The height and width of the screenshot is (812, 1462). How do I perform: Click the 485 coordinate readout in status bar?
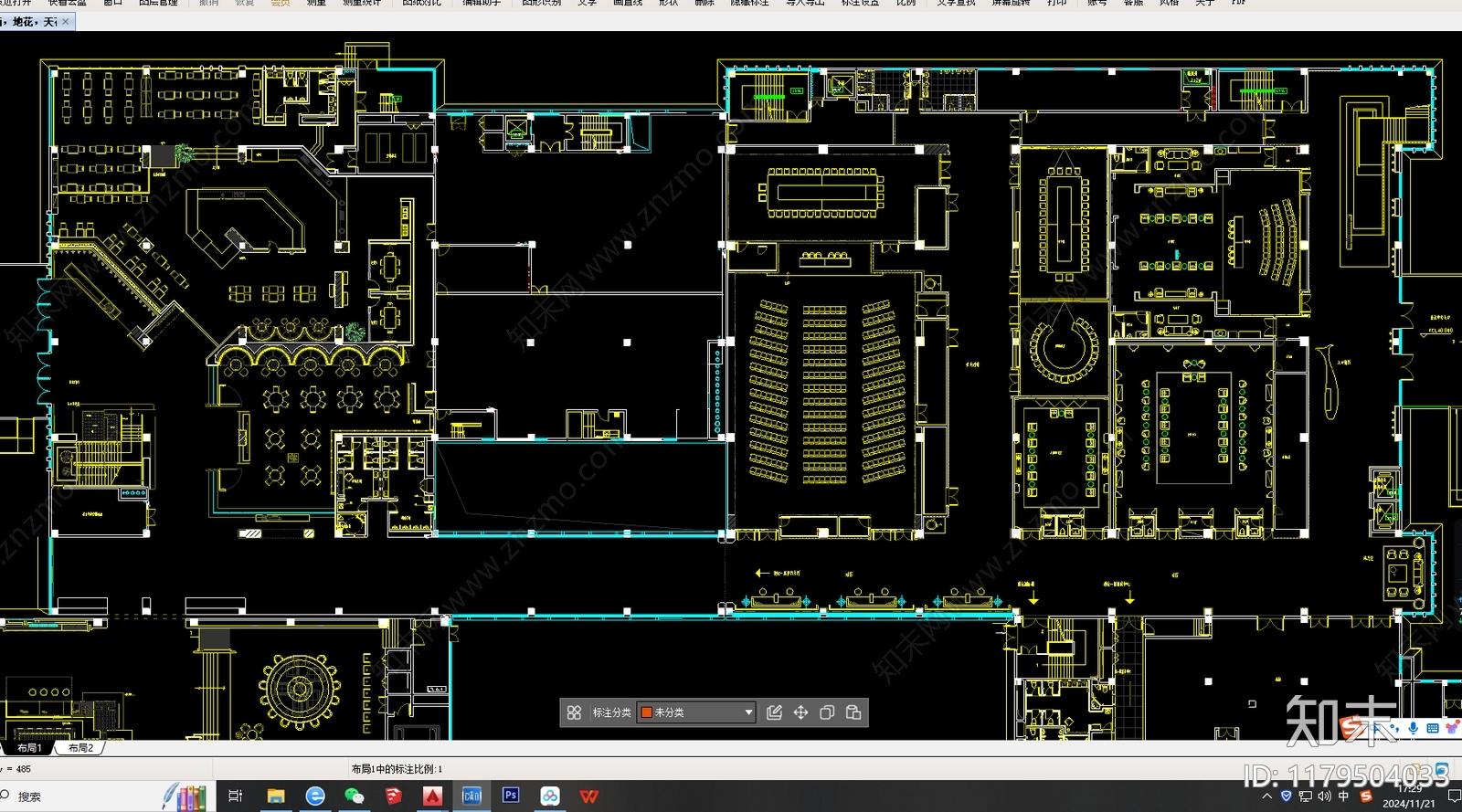[x=24, y=769]
